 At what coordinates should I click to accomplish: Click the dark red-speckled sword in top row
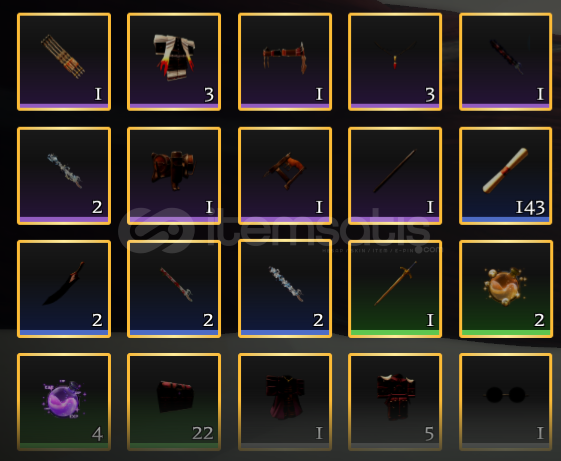click(x=506, y=62)
